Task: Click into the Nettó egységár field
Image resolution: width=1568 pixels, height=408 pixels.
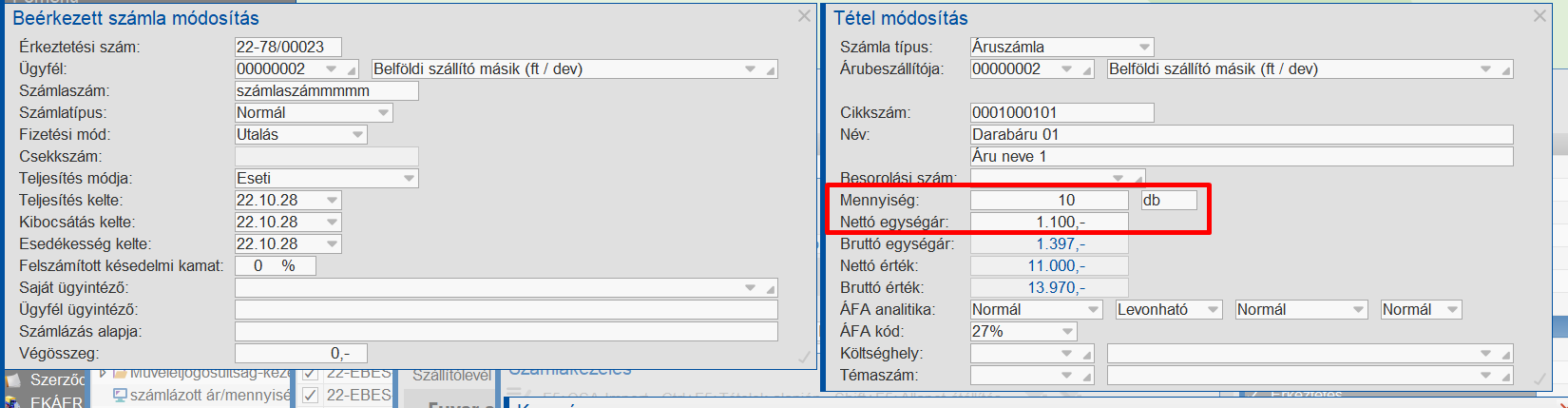Action: pos(1049,223)
